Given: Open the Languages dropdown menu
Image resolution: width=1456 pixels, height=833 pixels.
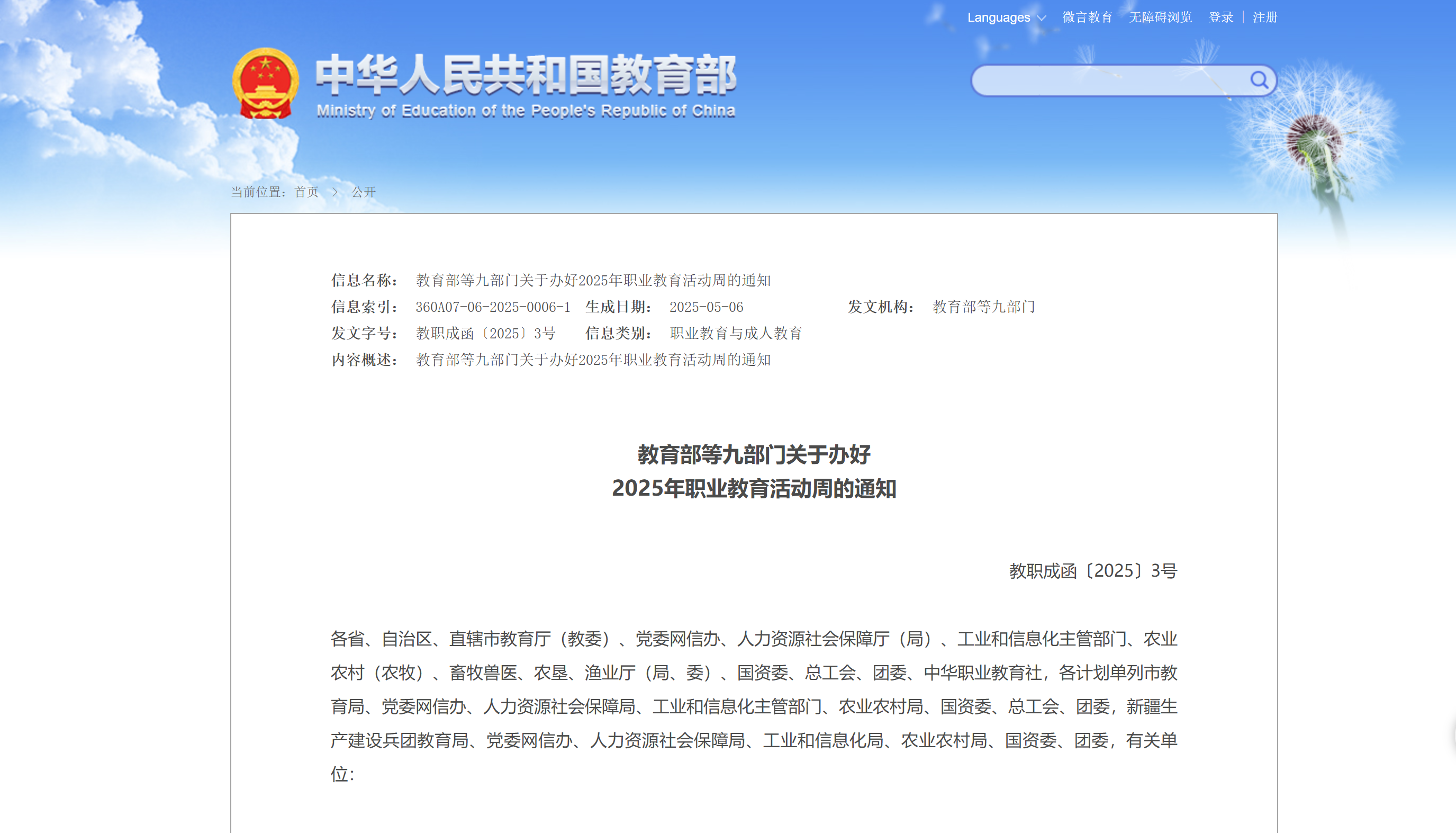Looking at the screenshot, I should coord(998,17).
